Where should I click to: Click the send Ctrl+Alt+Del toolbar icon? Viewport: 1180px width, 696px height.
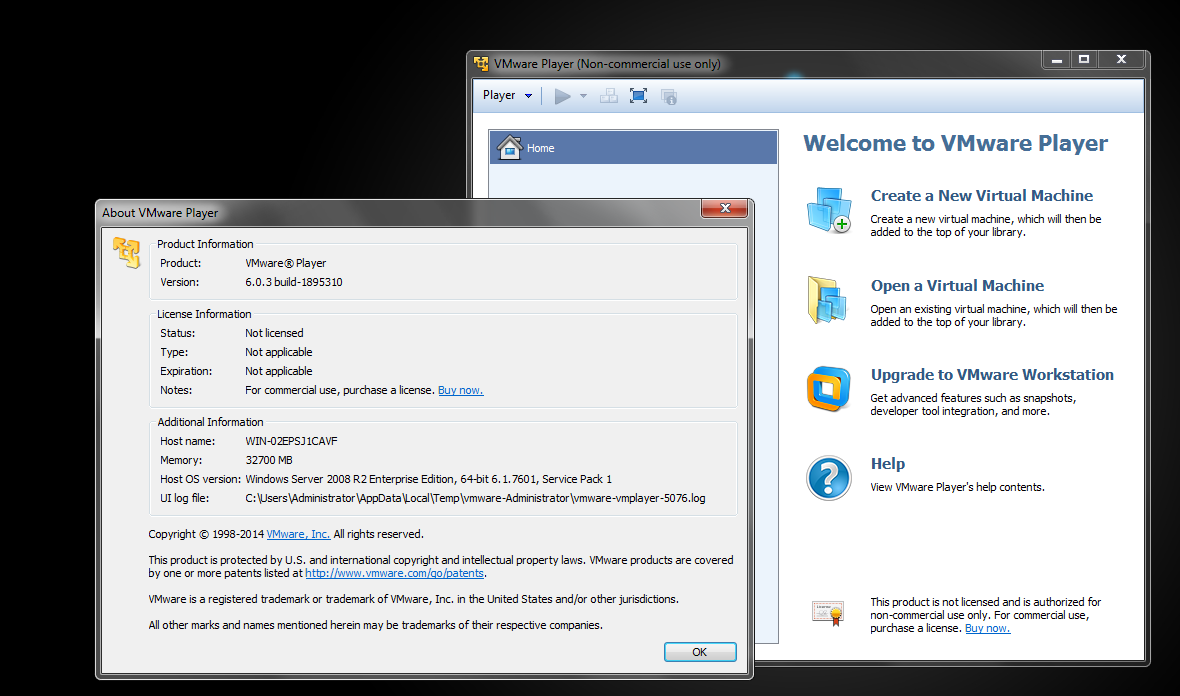(609, 96)
